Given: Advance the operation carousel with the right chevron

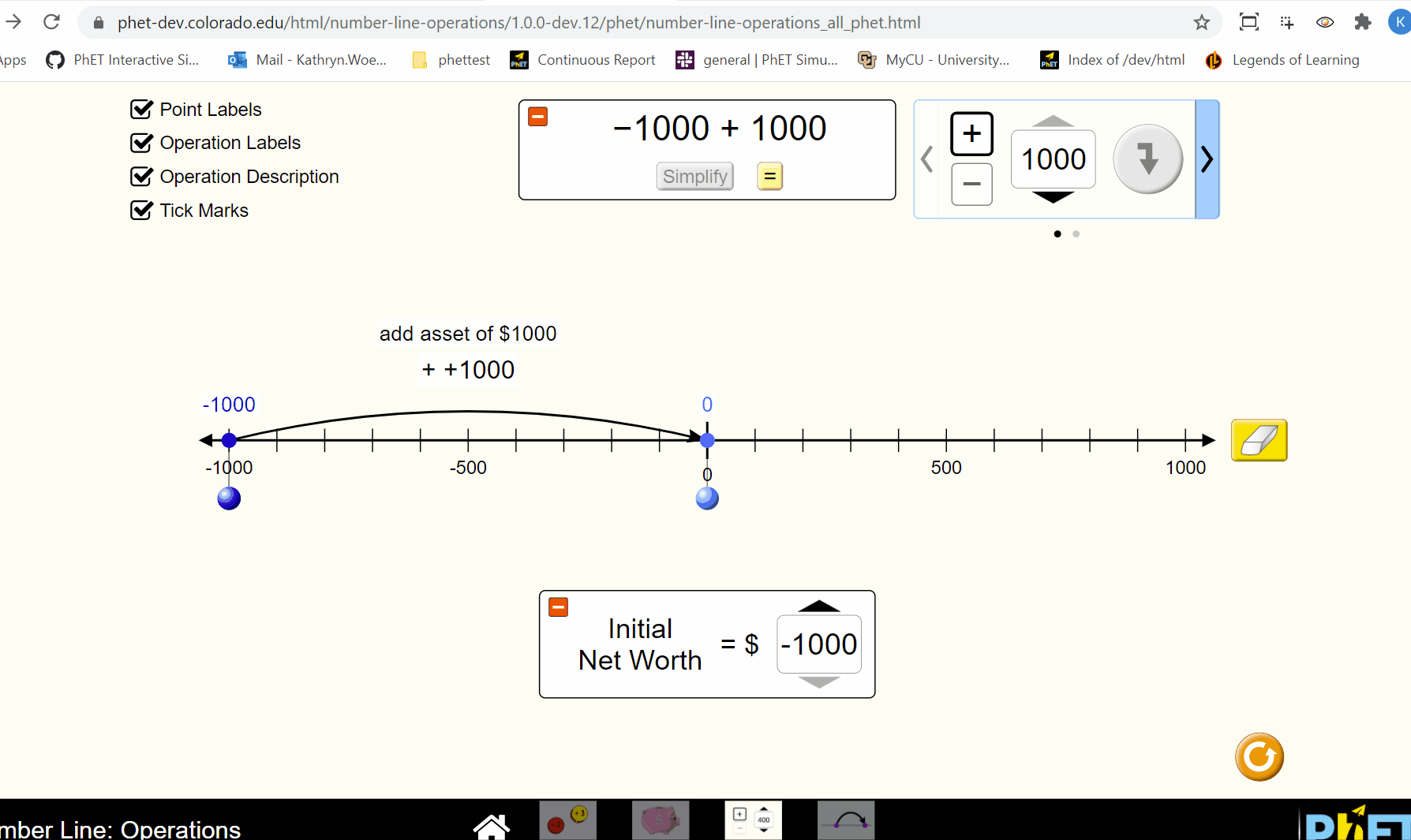Looking at the screenshot, I should tap(1207, 159).
